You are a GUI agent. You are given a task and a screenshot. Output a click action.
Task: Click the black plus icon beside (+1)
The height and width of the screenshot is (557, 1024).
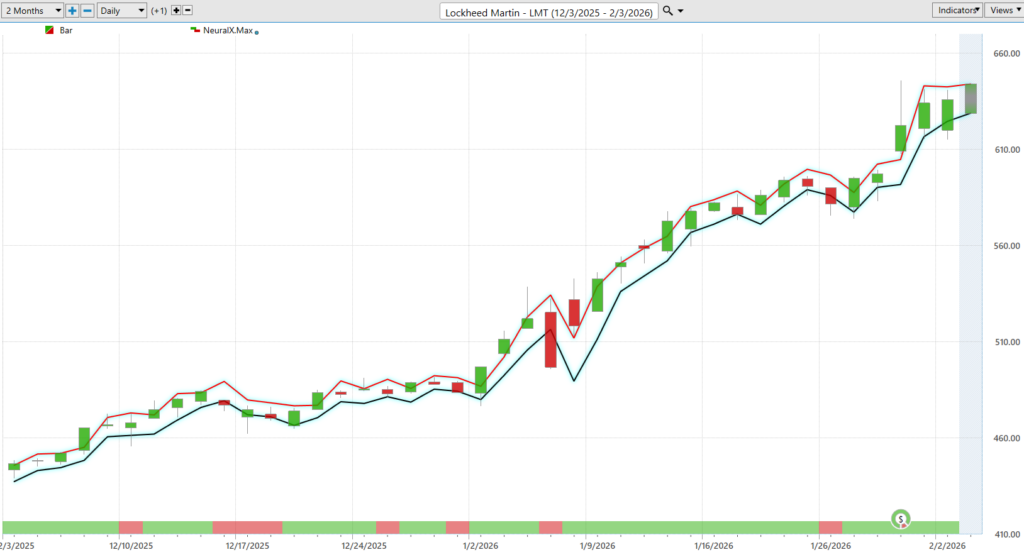176,10
